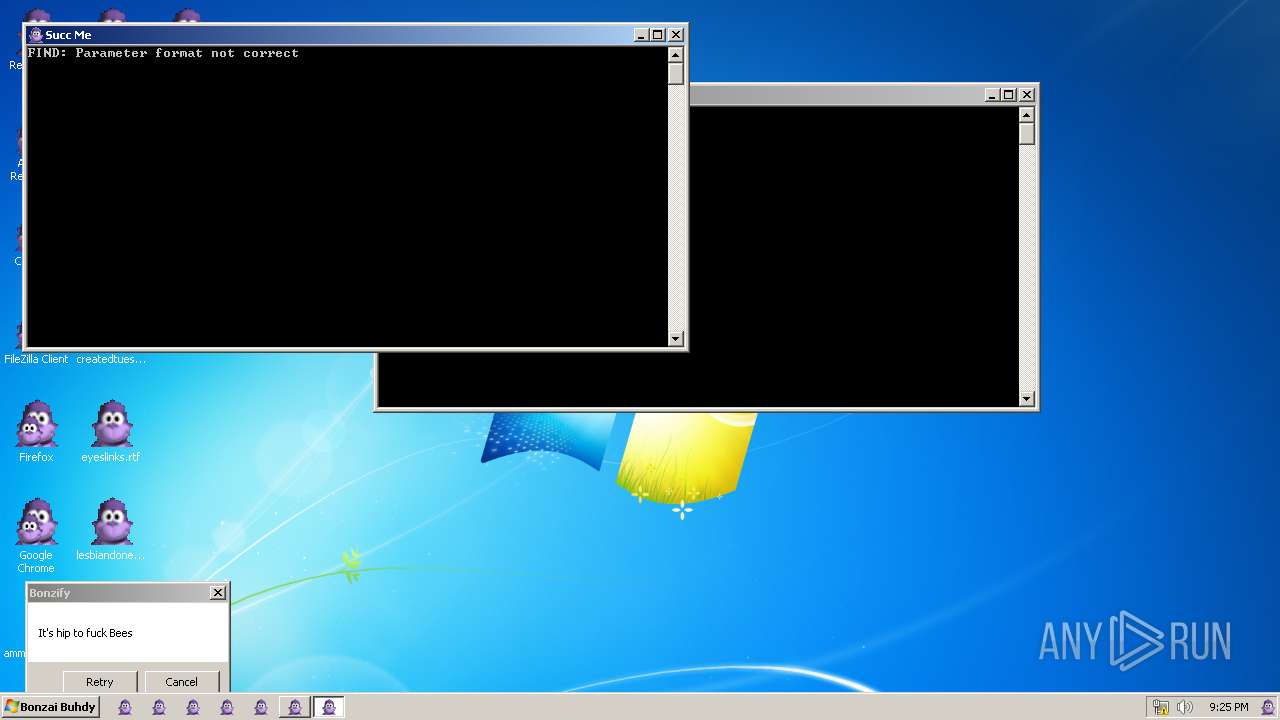This screenshot has width=1280, height=720.
Task: Click the "It's hip to fuck Bees" message text
Action: 85,633
